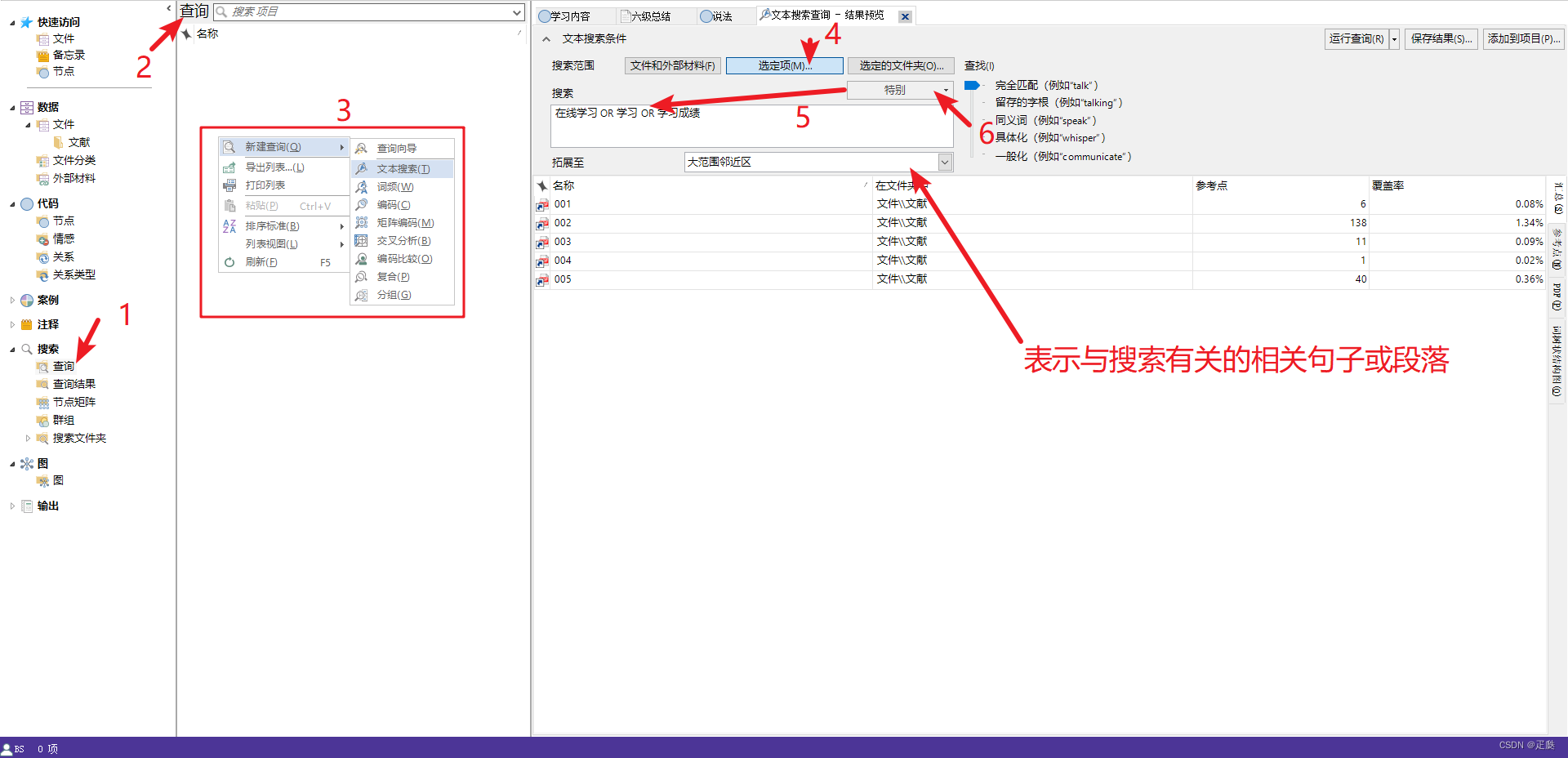Click the 节点矩阵 node matrices icon
Screen dimensions: 1568x758
click(42, 402)
